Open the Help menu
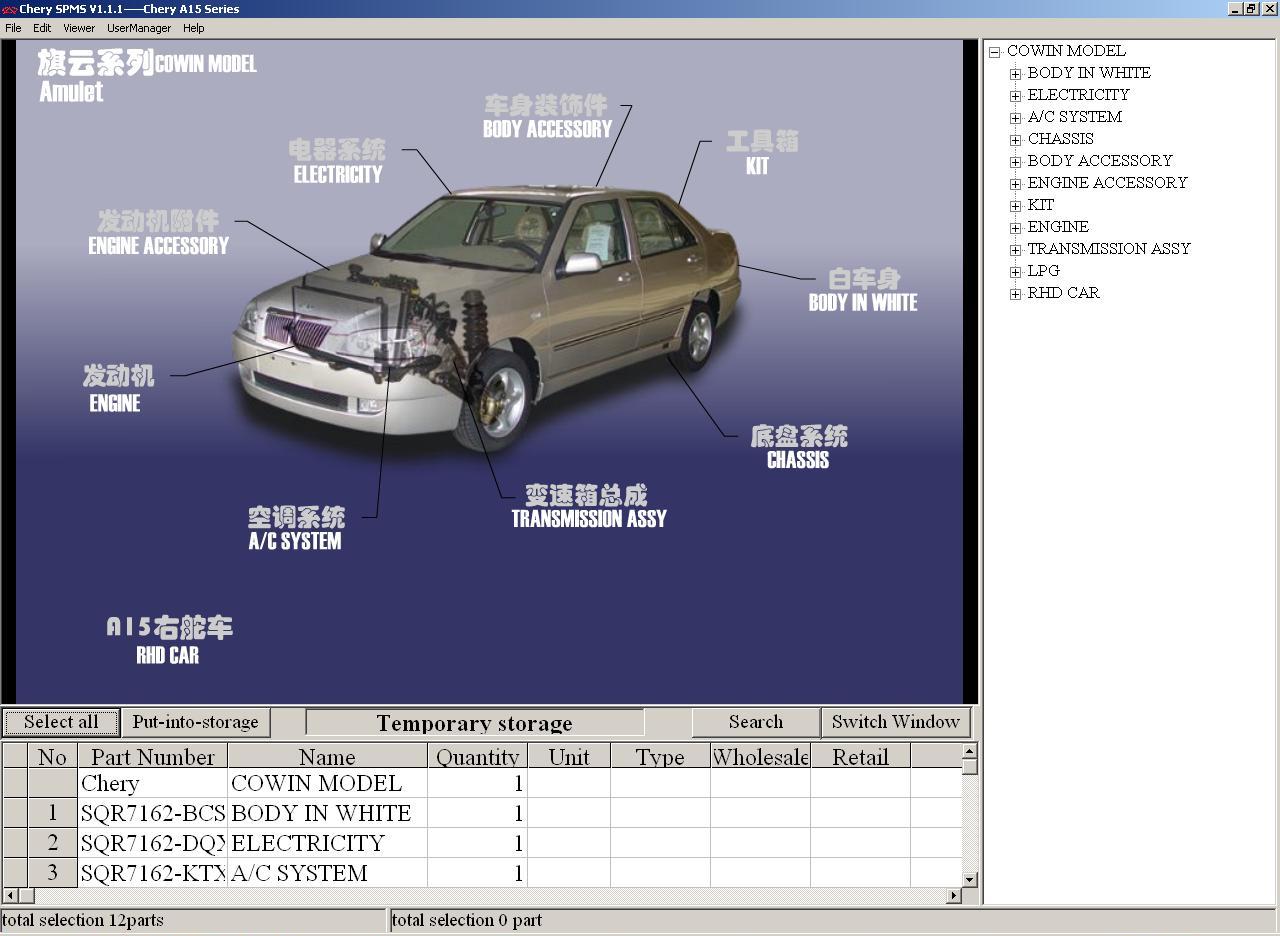 [x=193, y=28]
